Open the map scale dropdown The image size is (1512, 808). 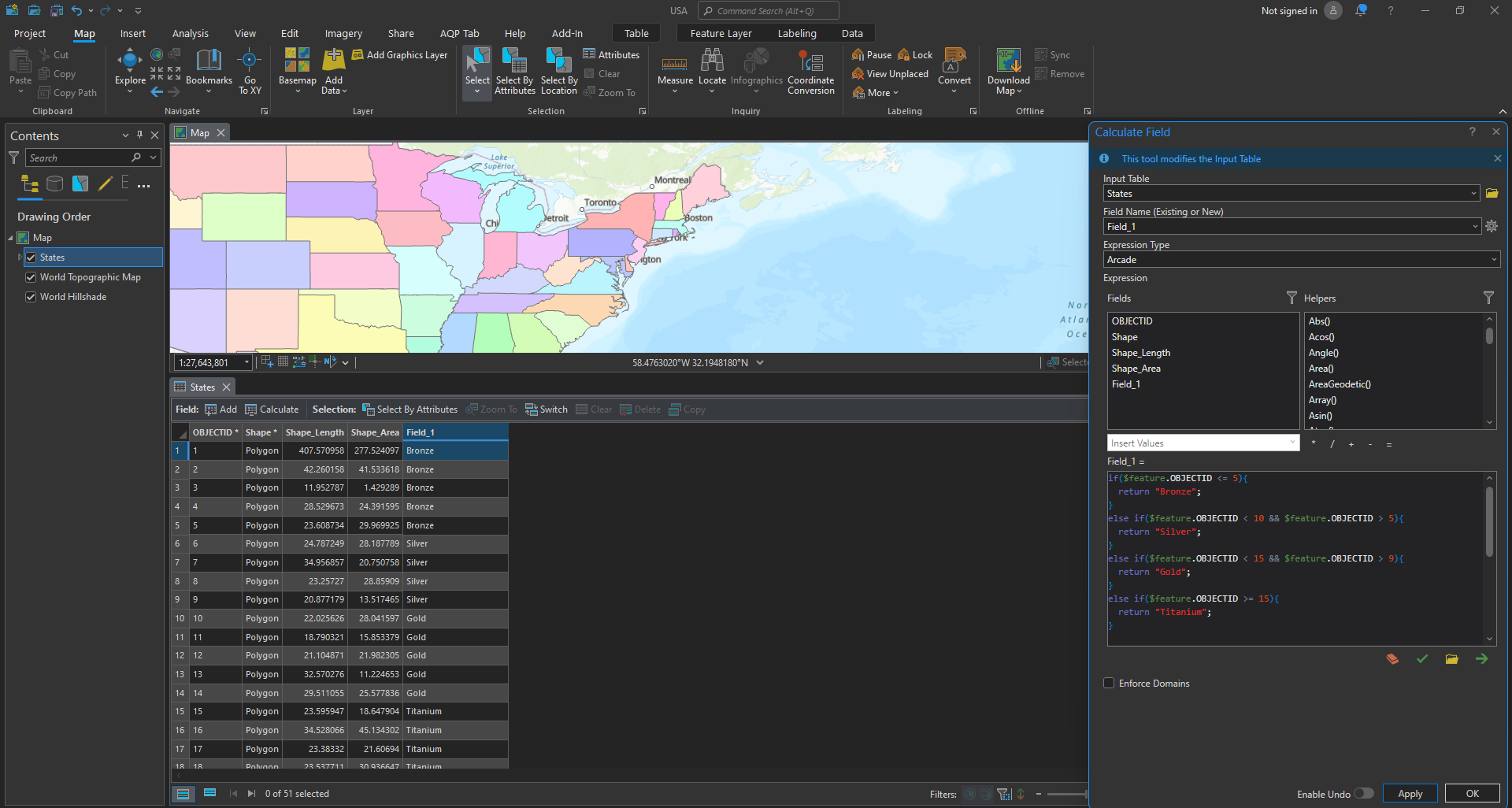pos(246,362)
